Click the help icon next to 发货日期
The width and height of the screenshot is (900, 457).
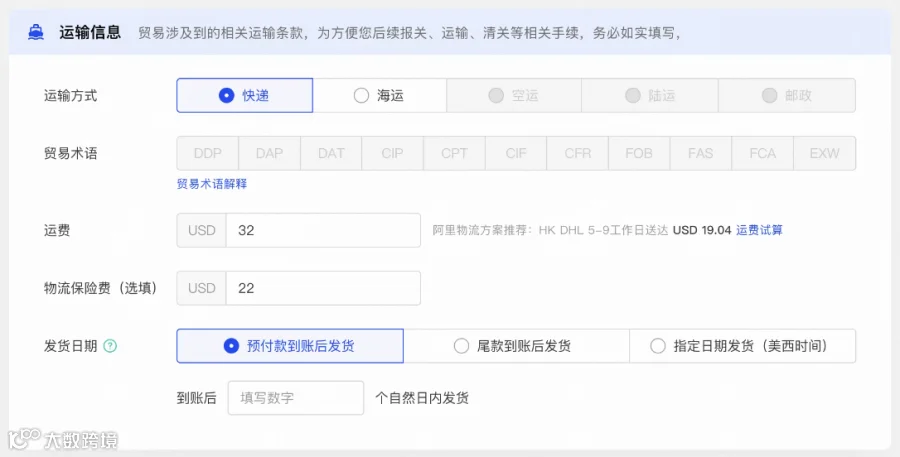coord(110,346)
